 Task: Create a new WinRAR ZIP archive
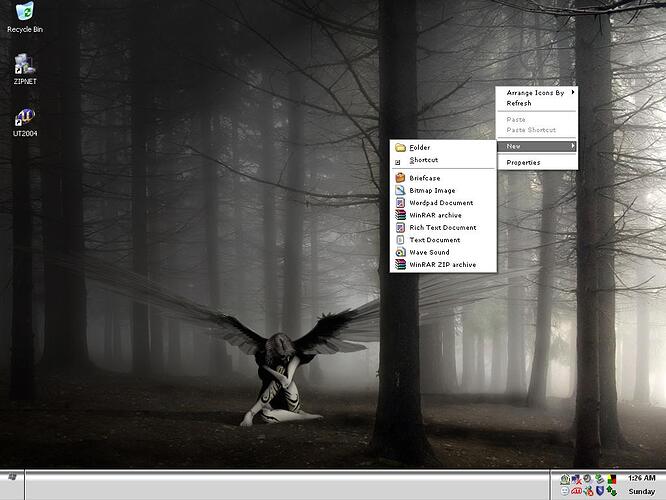(442, 265)
